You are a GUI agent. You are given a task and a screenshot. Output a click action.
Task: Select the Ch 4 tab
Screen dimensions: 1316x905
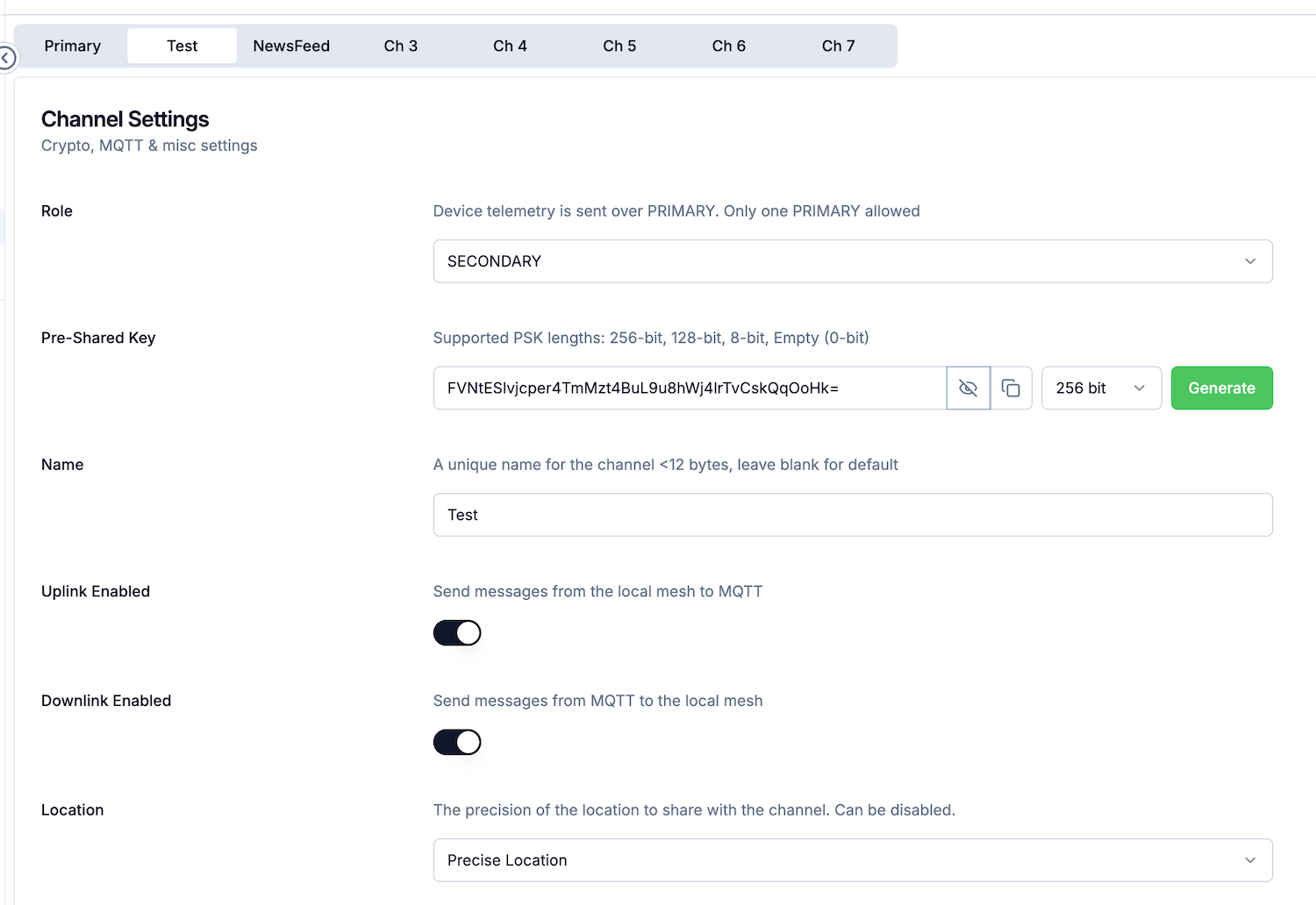point(510,46)
